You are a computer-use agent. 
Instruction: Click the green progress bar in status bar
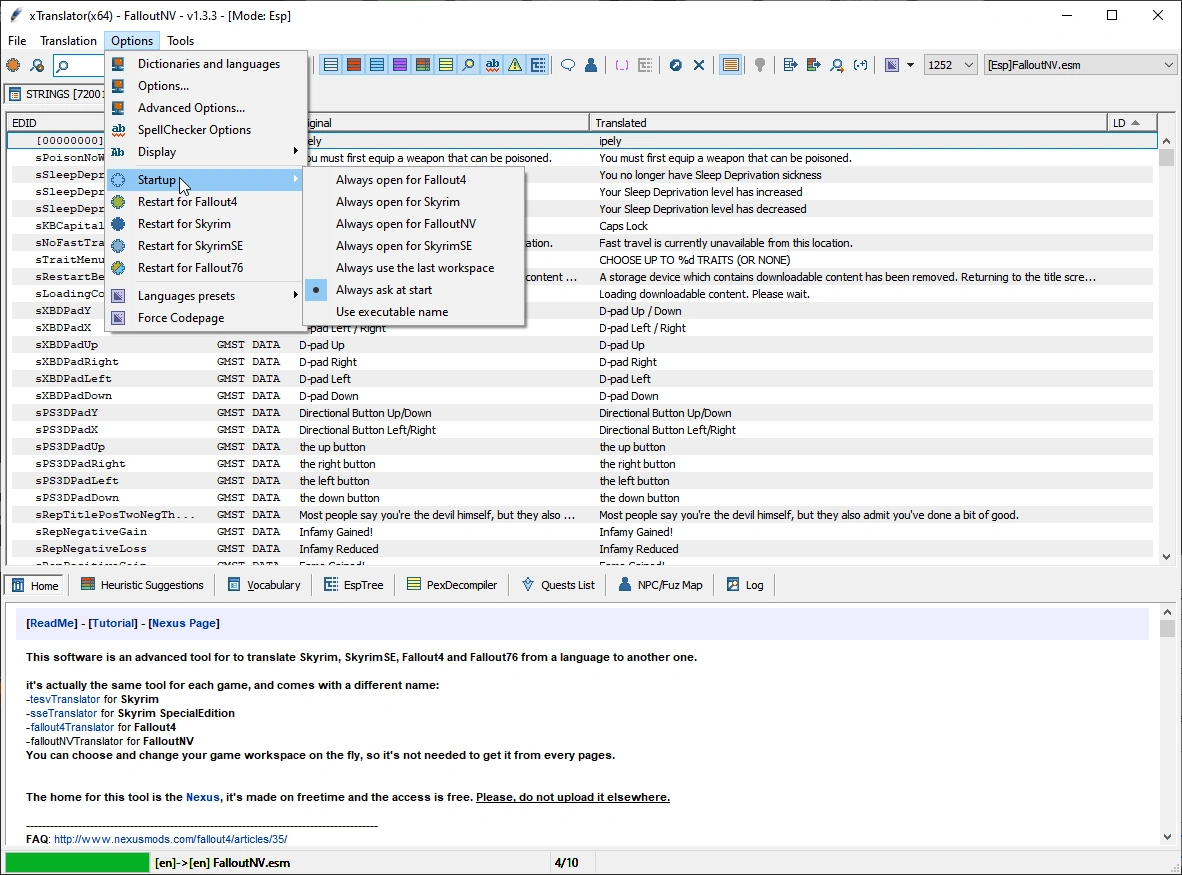pyautogui.click(x=77, y=862)
